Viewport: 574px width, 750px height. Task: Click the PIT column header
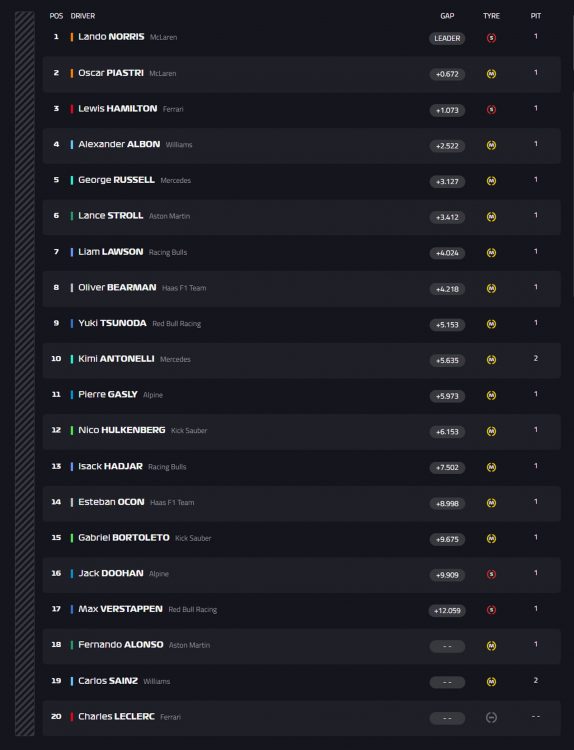[536, 16]
